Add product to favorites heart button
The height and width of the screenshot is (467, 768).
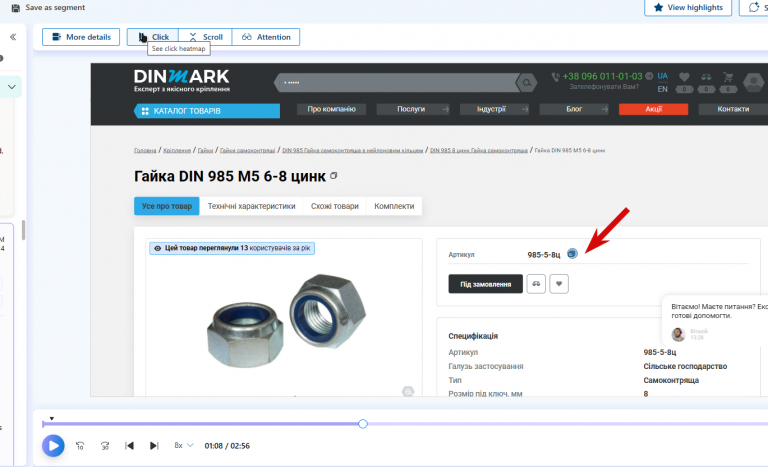(x=559, y=284)
